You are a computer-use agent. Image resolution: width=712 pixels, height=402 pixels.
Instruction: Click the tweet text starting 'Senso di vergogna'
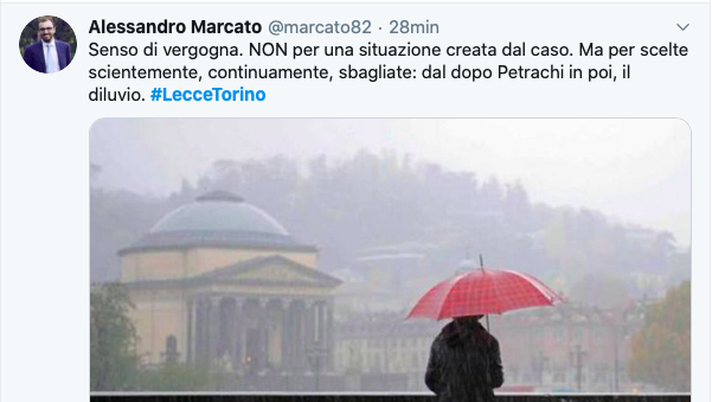click(x=388, y=72)
